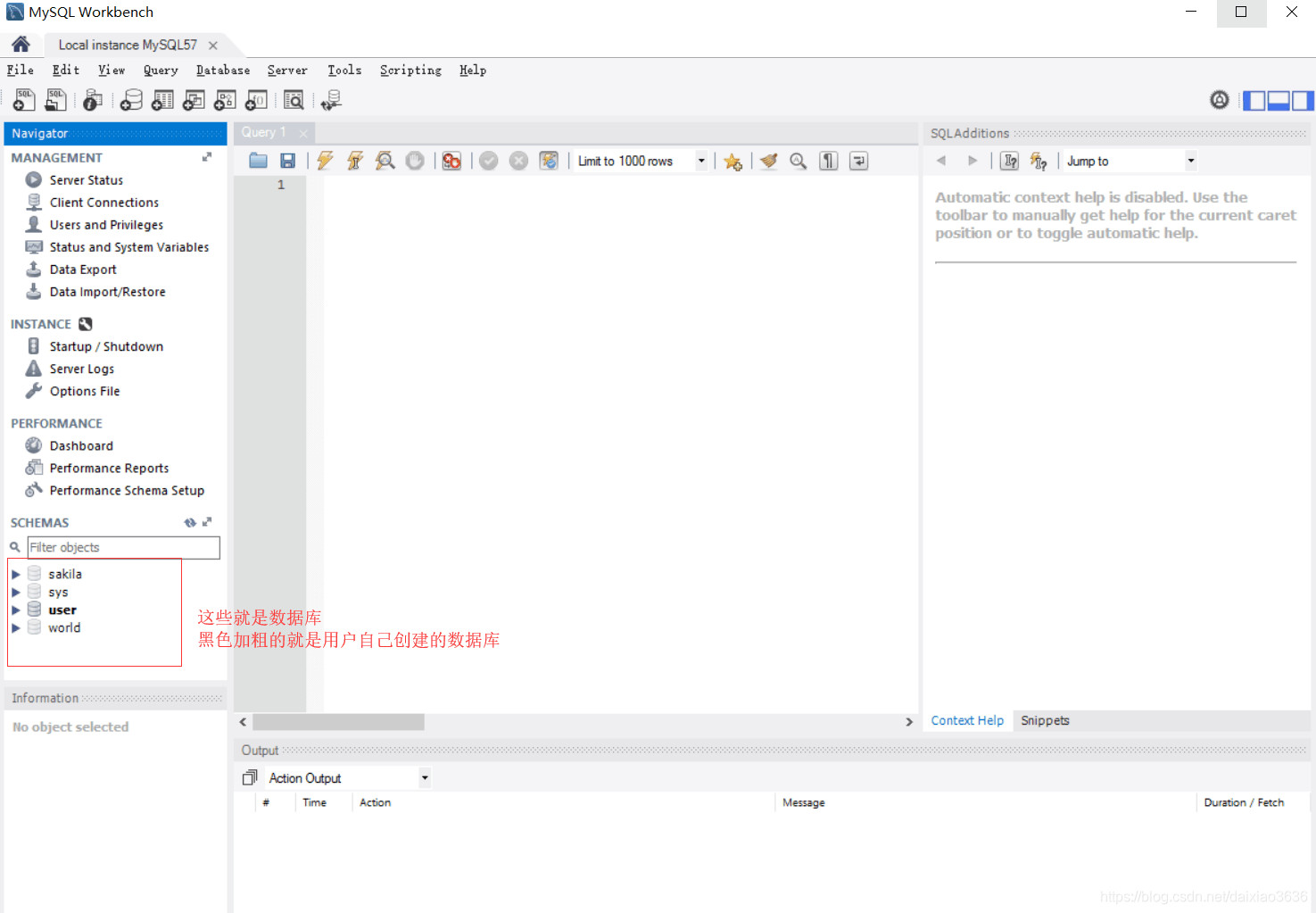Toggle auto-commit mode button
The image size is (1316, 913).
[x=549, y=161]
